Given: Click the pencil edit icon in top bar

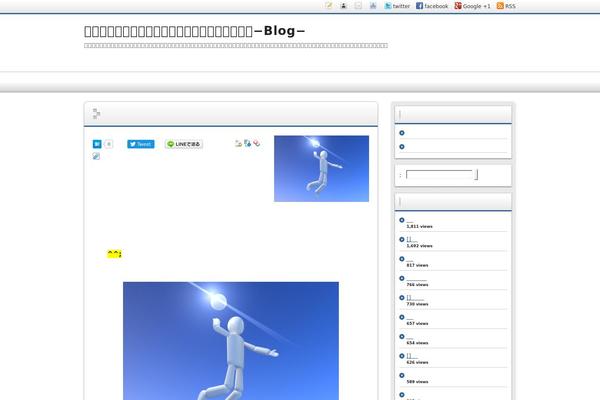Looking at the screenshot, I should coord(328,5).
